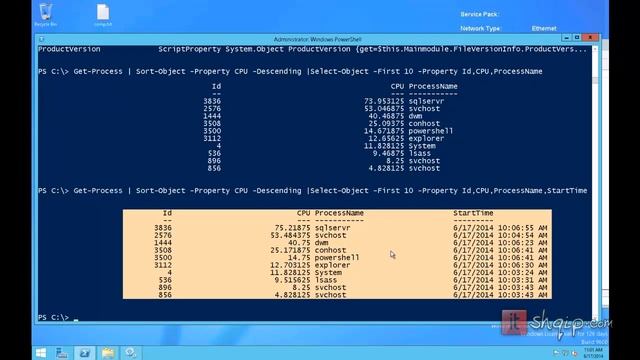The height and width of the screenshot is (360, 640).
Task: Open the Windows Start button
Action: (x=41, y=353)
